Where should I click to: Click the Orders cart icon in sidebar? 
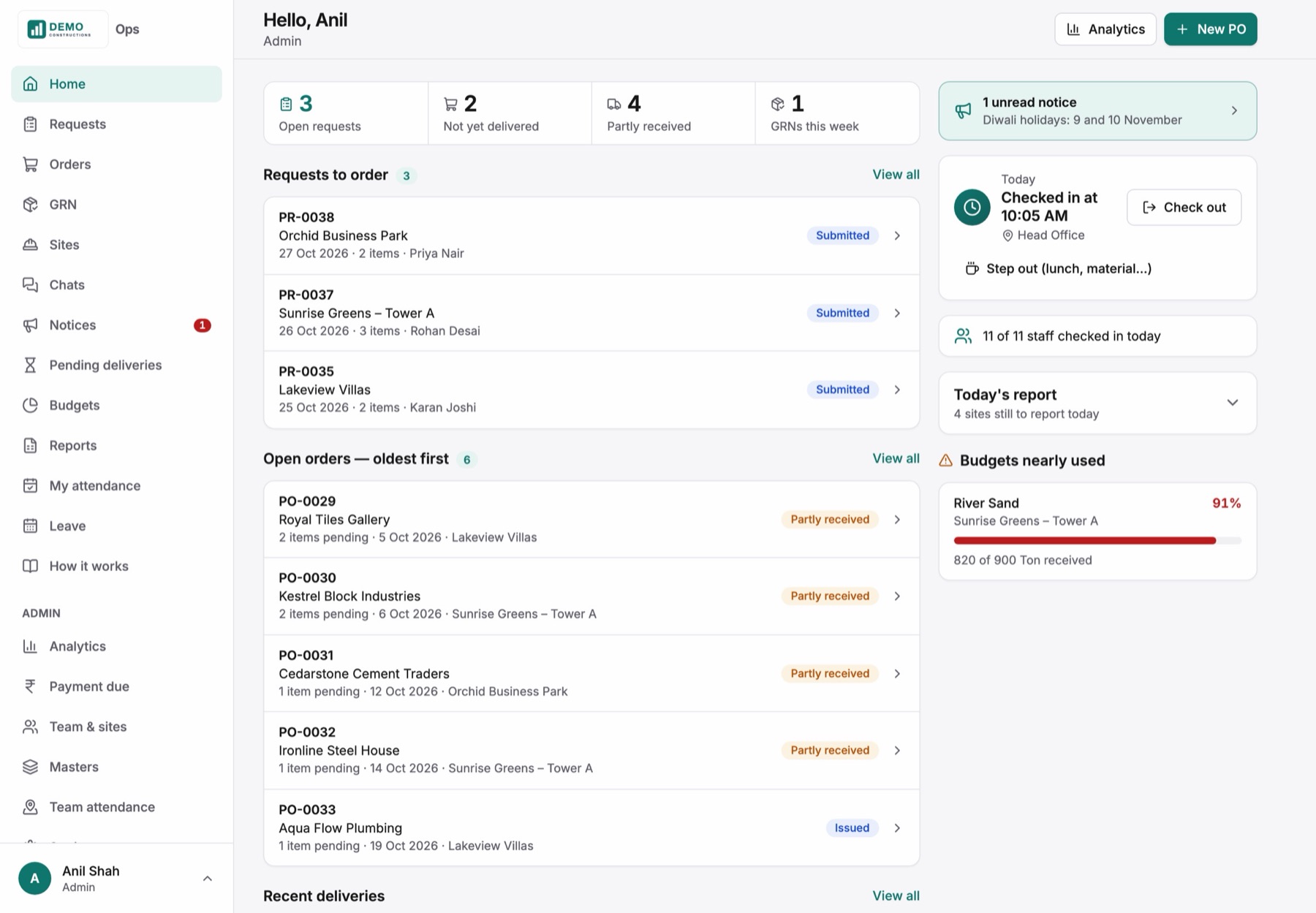30,164
